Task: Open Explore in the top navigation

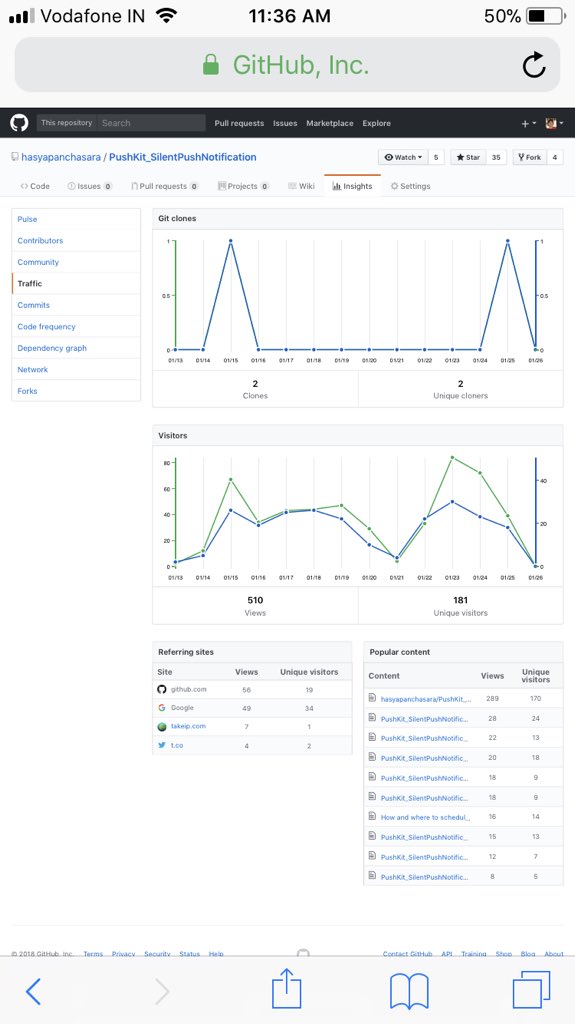Action: pos(376,123)
